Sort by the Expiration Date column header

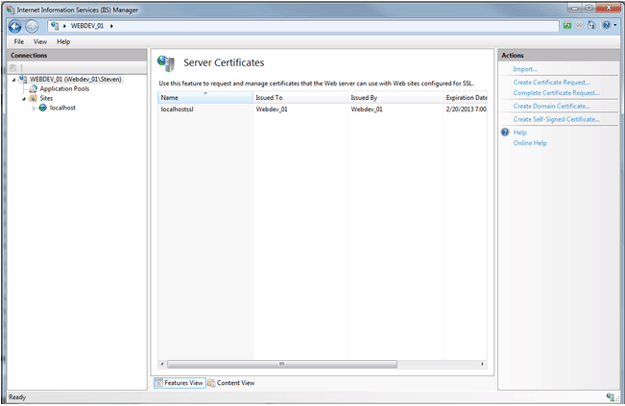(466, 98)
